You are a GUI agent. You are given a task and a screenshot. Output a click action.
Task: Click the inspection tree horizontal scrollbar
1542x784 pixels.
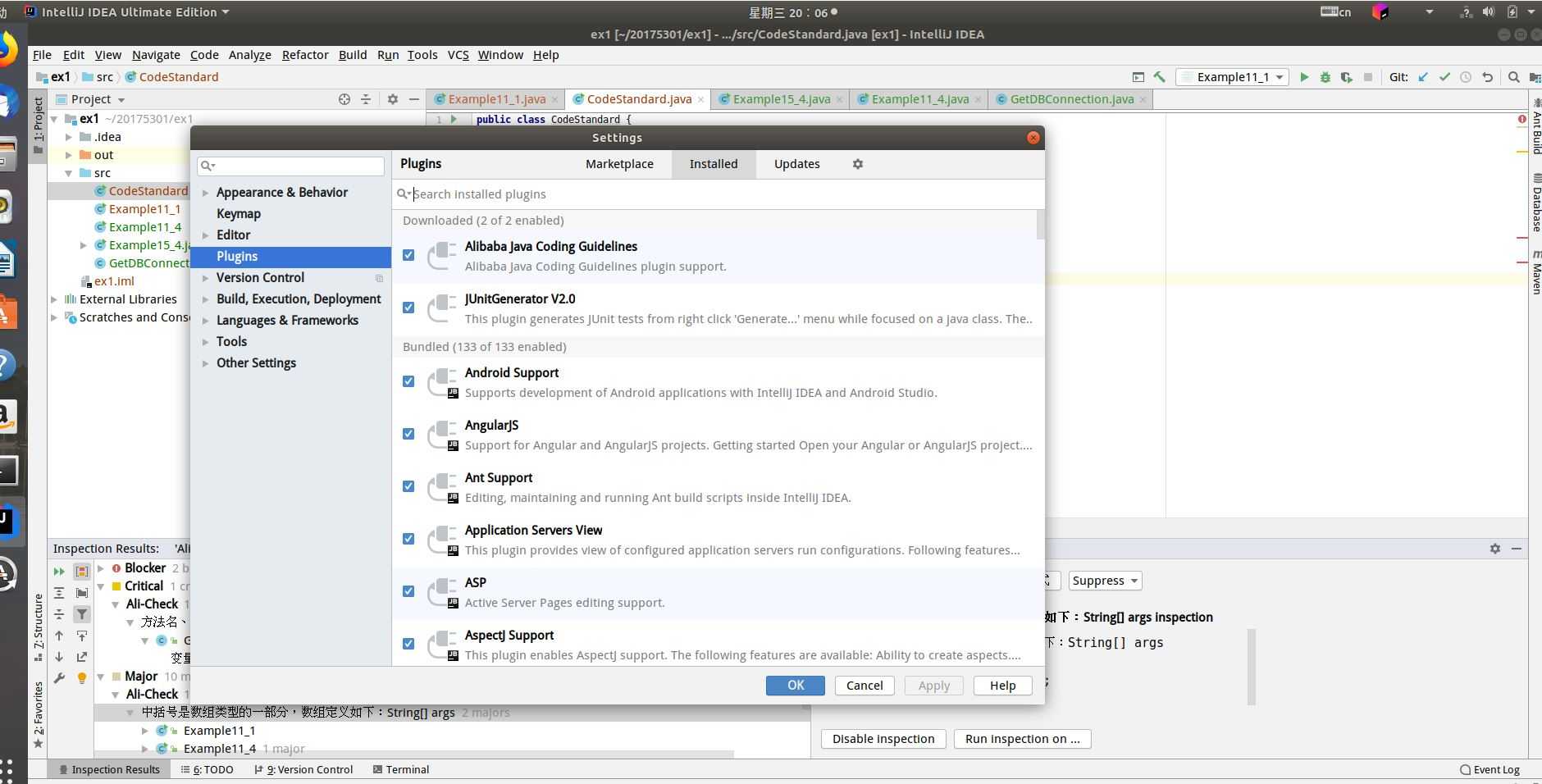point(414,754)
